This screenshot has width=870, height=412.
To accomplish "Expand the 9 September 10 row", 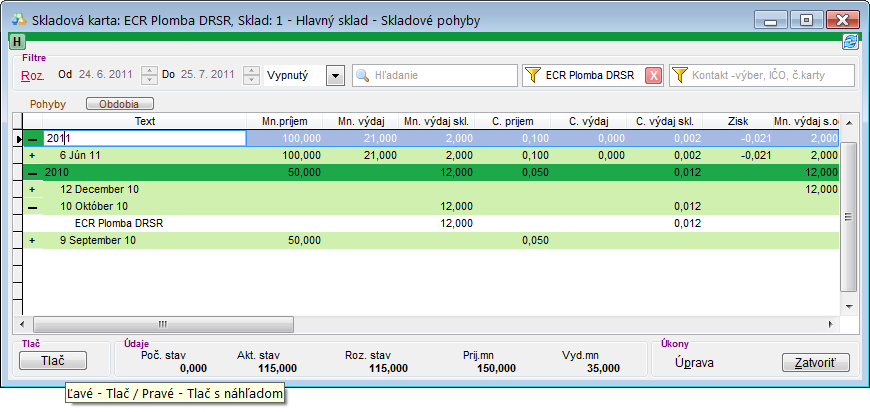I will [32, 241].
